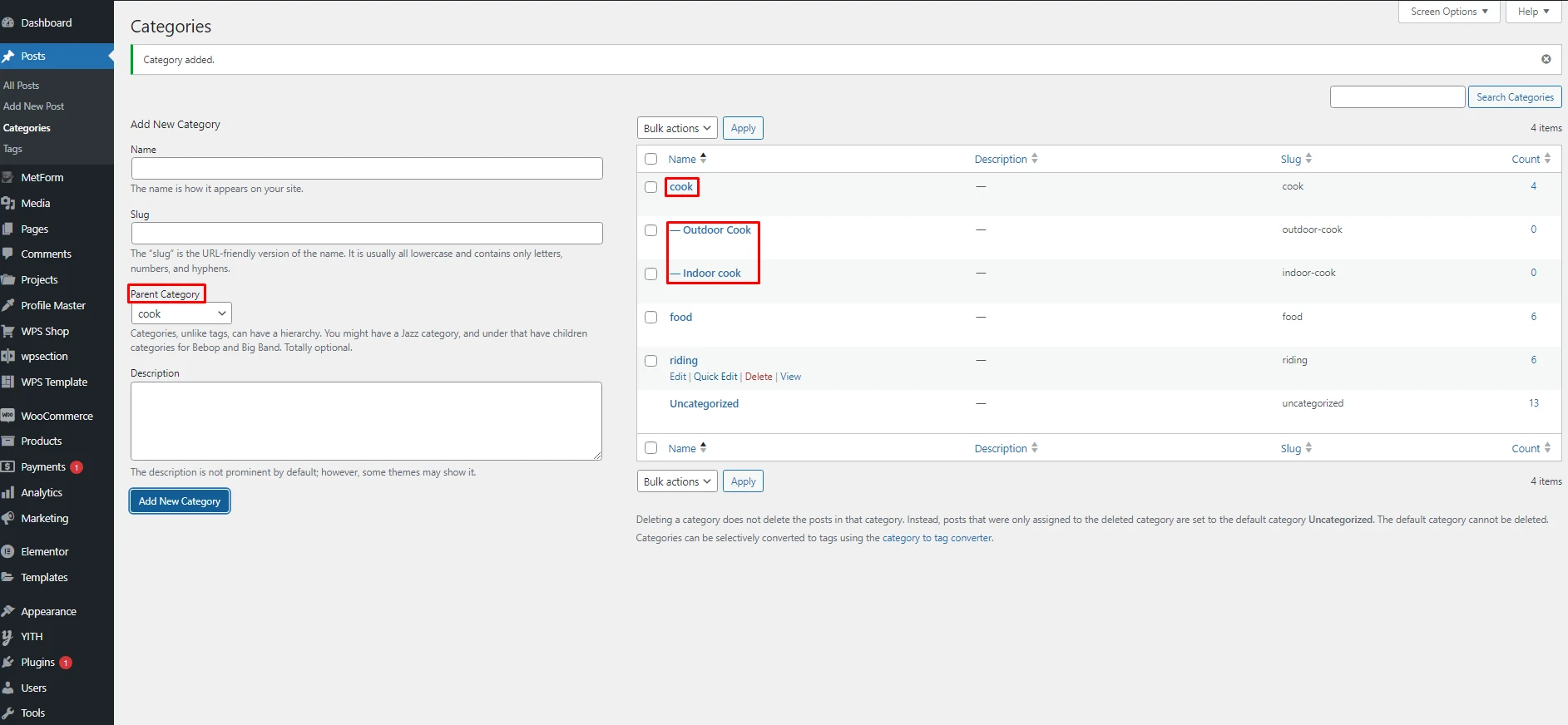The width and height of the screenshot is (1568, 725).
Task: Click the Dashboard icon in sidebar
Action: (8, 23)
